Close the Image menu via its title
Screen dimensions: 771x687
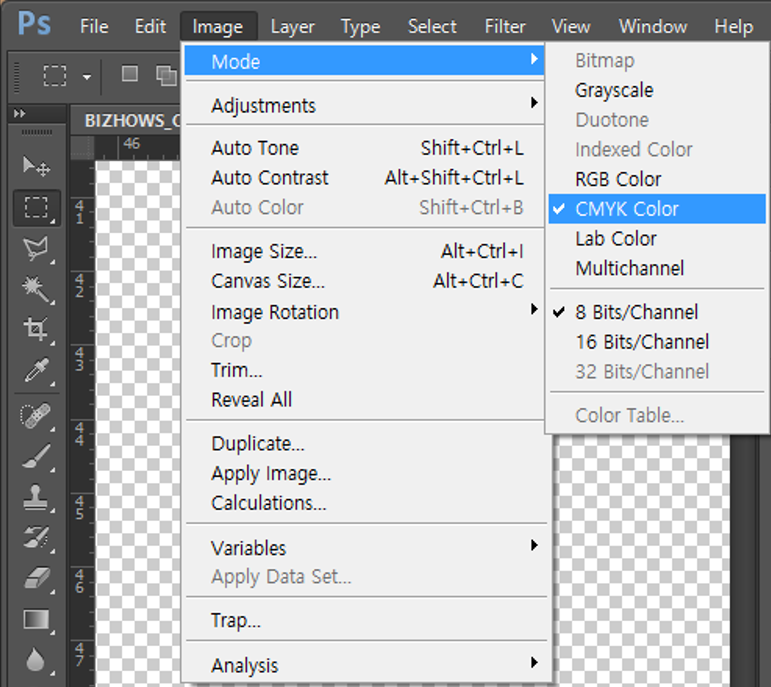pyautogui.click(x=218, y=27)
